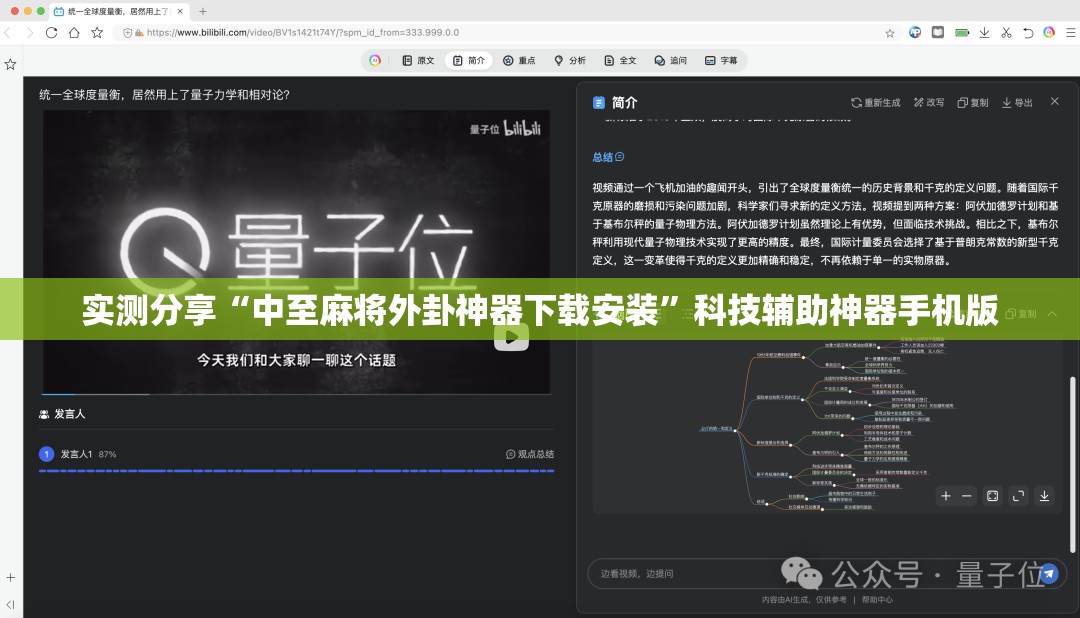Viewport: 1080px width, 618px height.
Task: Switch to the 重点 tab
Action: tap(519, 61)
